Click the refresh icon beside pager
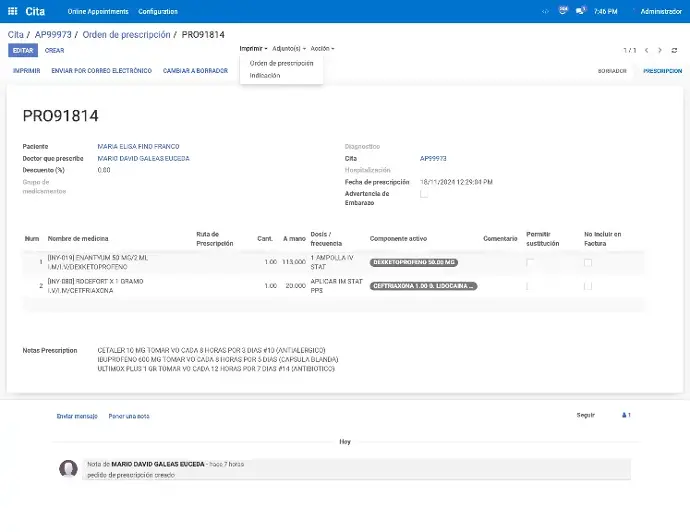 [674, 49]
